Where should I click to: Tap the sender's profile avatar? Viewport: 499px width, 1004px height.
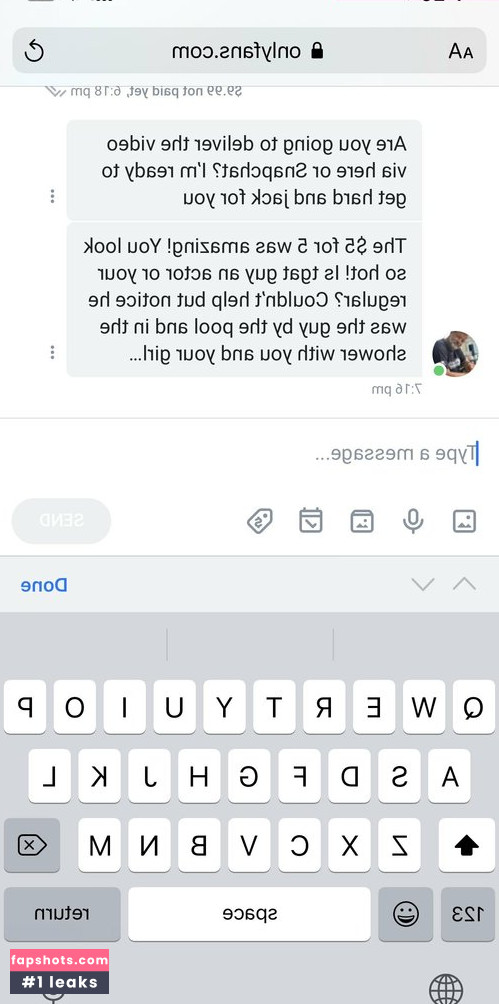(x=455, y=354)
